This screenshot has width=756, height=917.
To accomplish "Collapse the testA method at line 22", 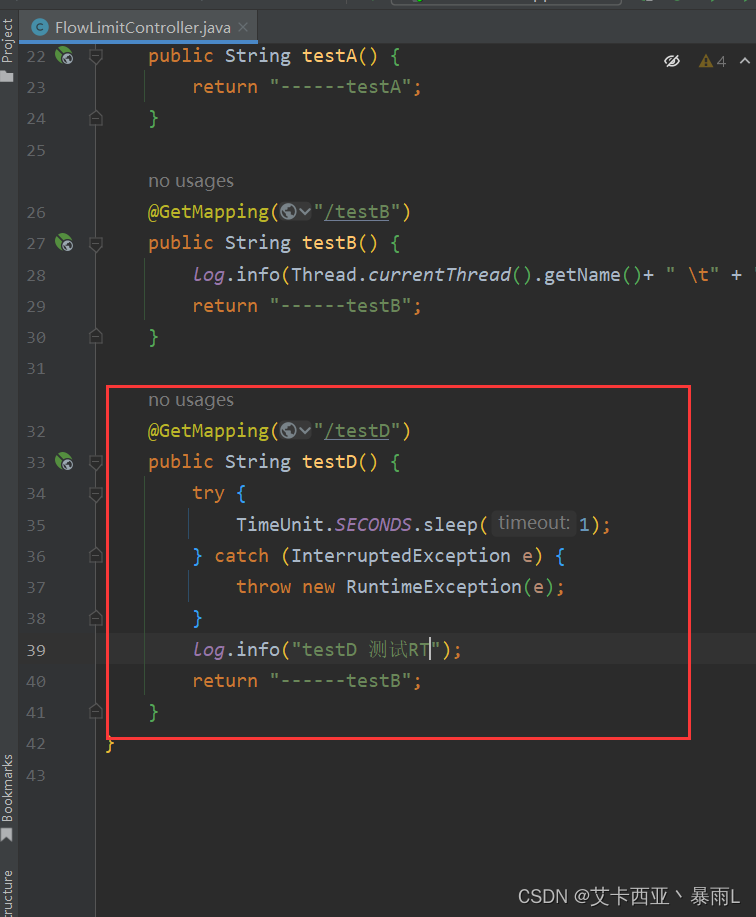I will [96, 56].
